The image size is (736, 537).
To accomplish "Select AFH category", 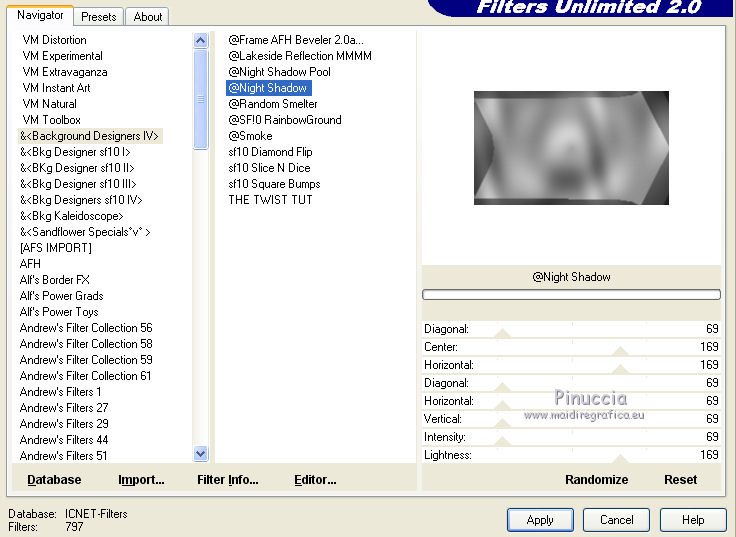I will 30,264.
